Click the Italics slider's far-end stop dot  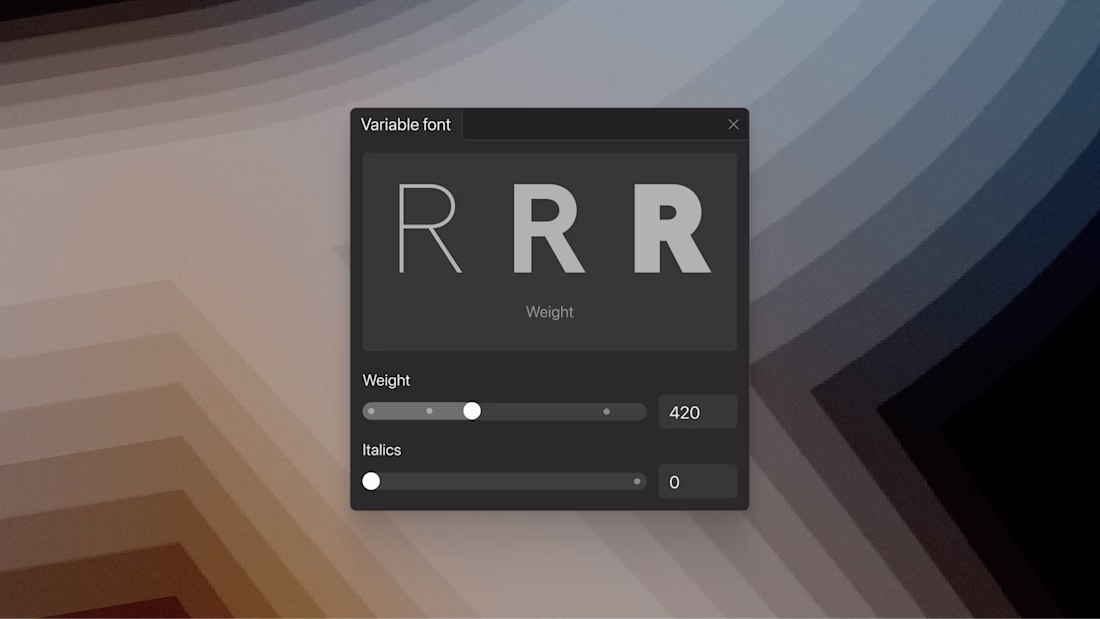tap(637, 481)
